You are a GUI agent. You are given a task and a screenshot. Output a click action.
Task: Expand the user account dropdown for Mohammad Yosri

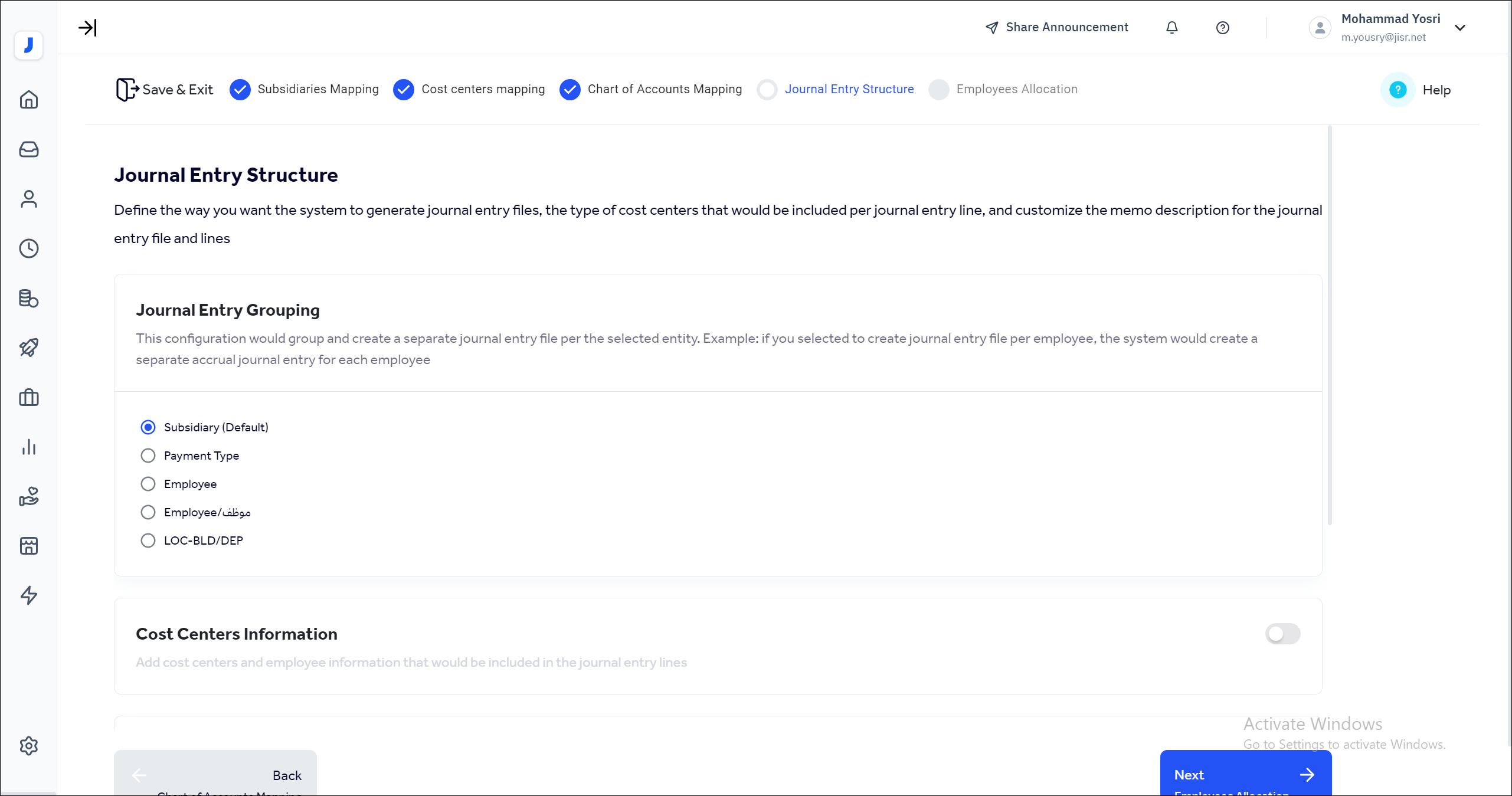click(x=1461, y=27)
